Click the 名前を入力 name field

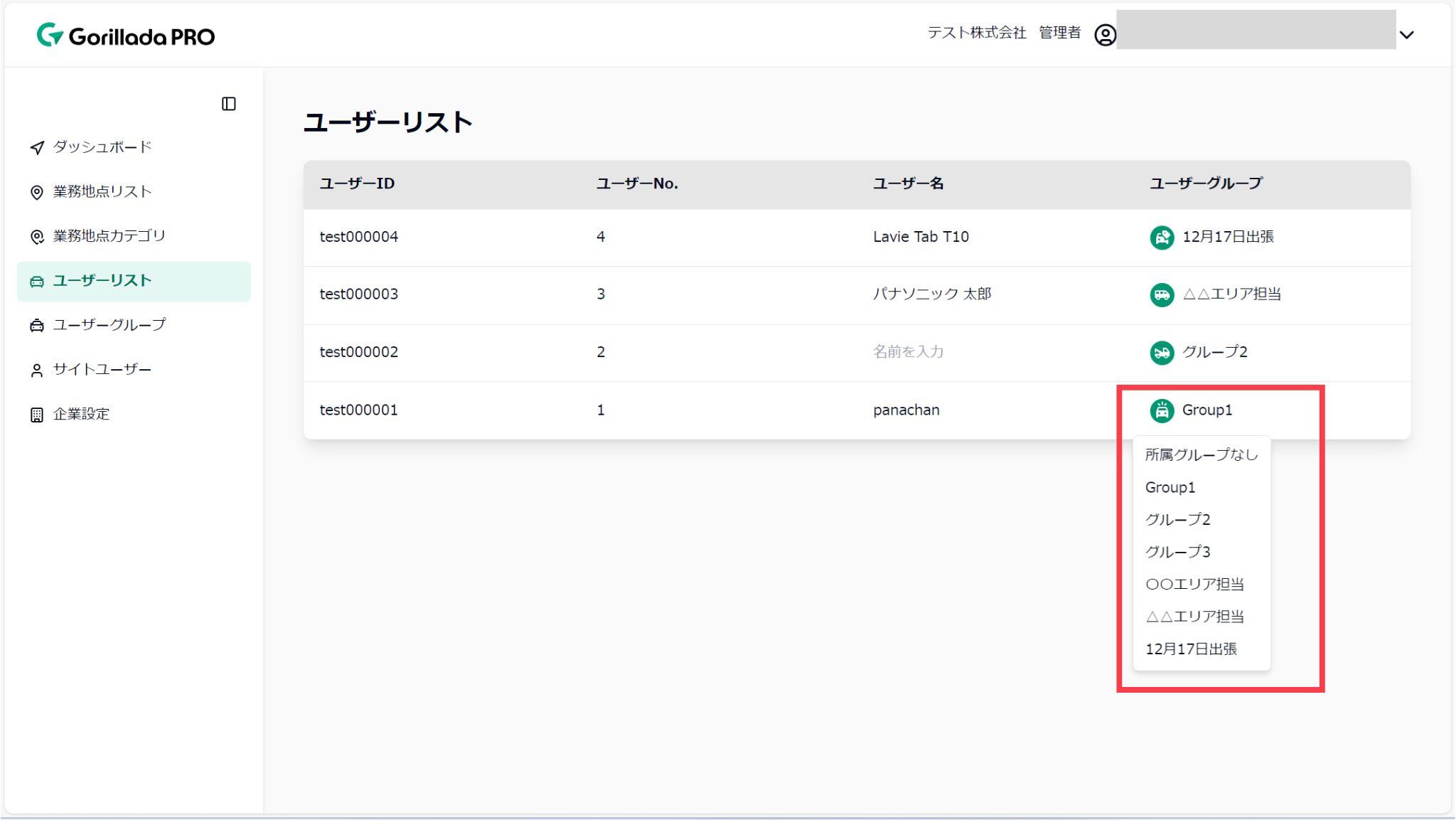[x=908, y=352]
